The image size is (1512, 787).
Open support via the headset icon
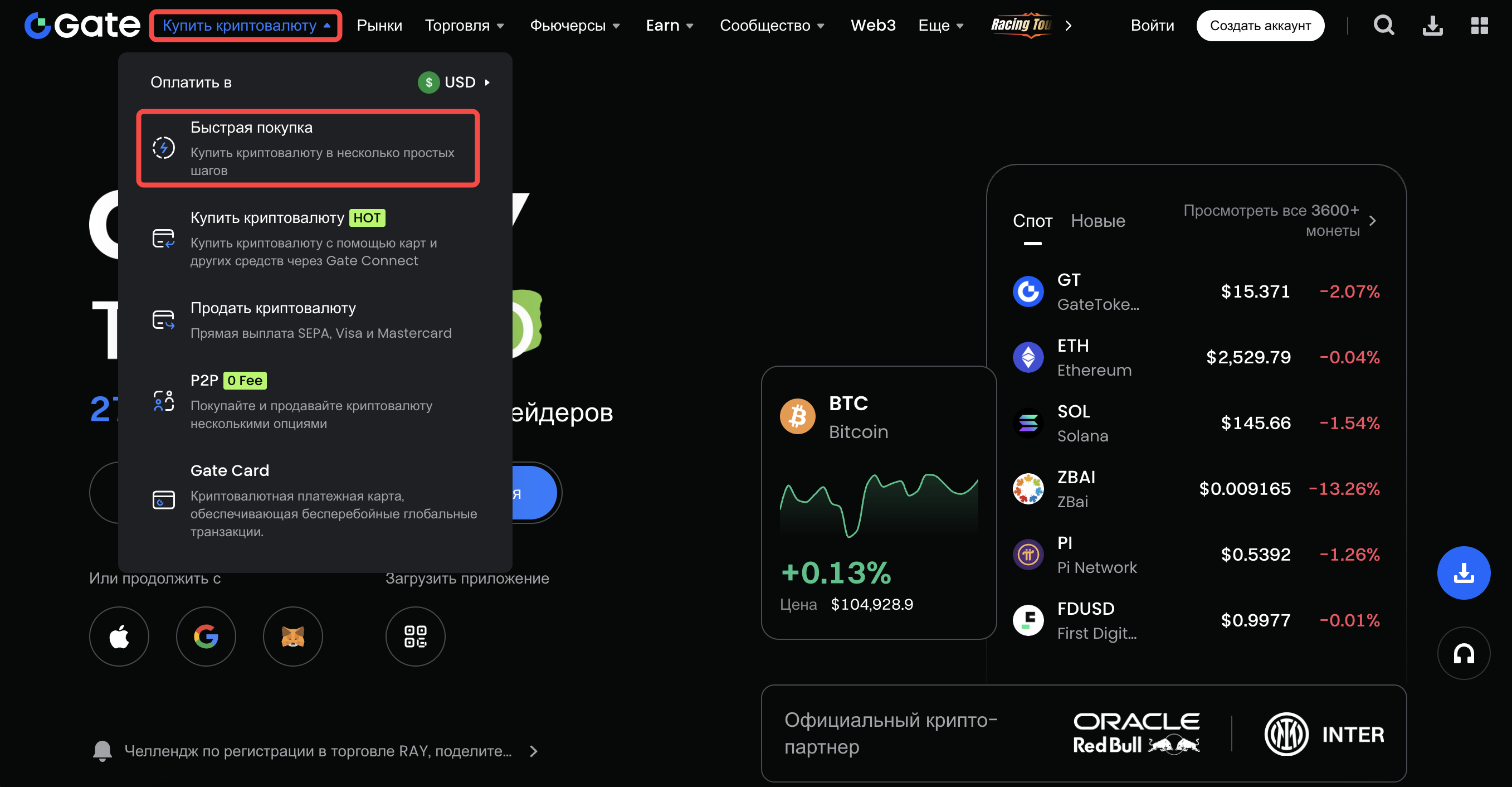[x=1464, y=653]
